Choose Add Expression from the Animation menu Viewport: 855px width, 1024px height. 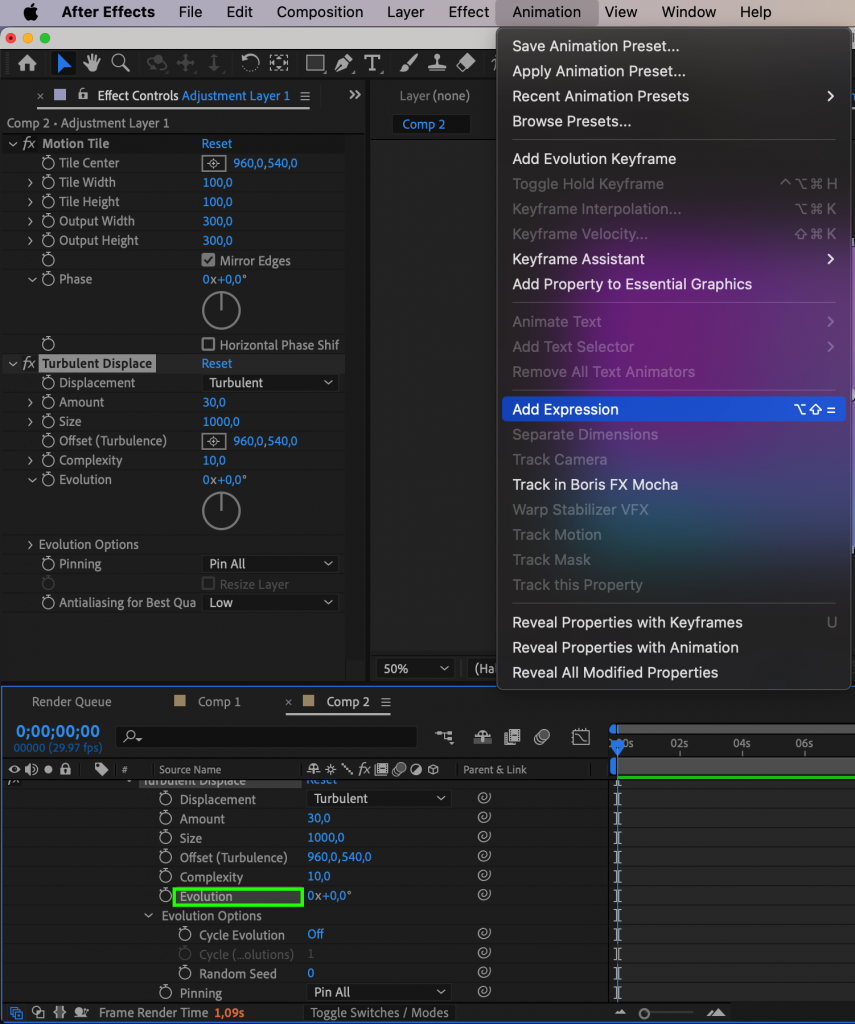tap(566, 409)
